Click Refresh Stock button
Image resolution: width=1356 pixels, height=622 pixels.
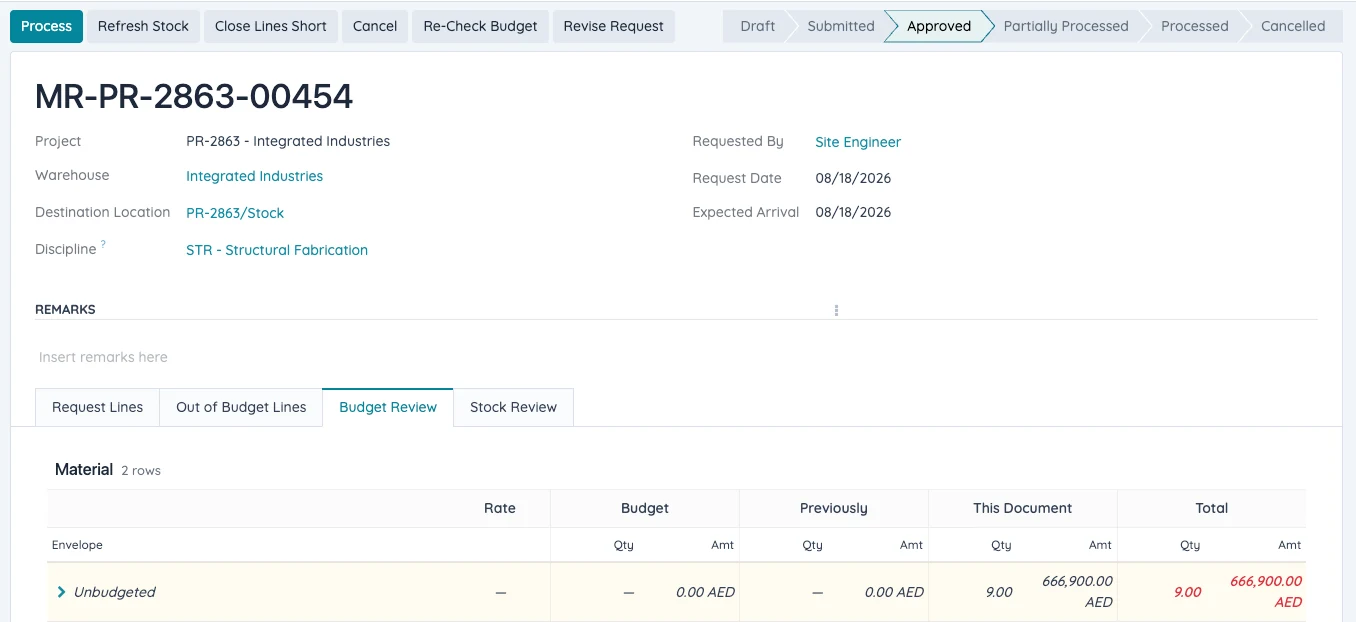click(143, 26)
